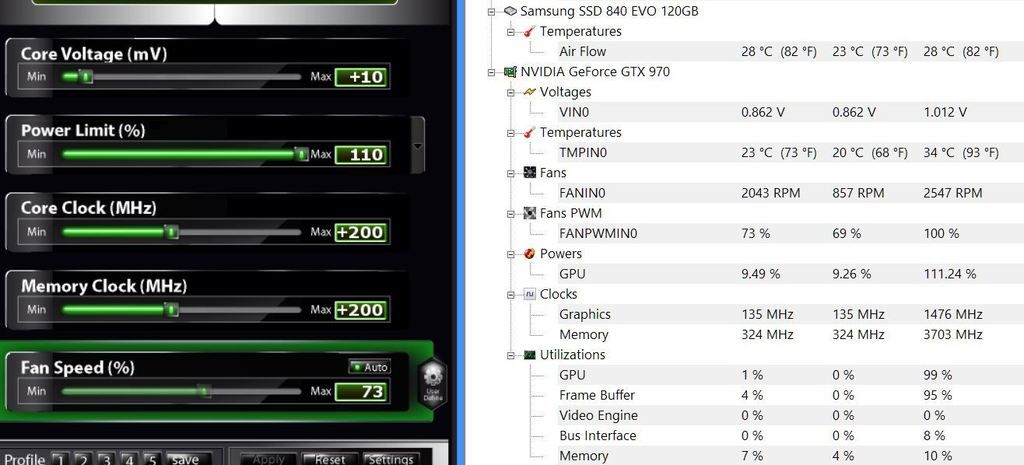This screenshot has height=465, width=1024.
Task: Collapse the GPU Temperatures node above TMPIN0
Action: pyautogui.click(x=511, y=133)
